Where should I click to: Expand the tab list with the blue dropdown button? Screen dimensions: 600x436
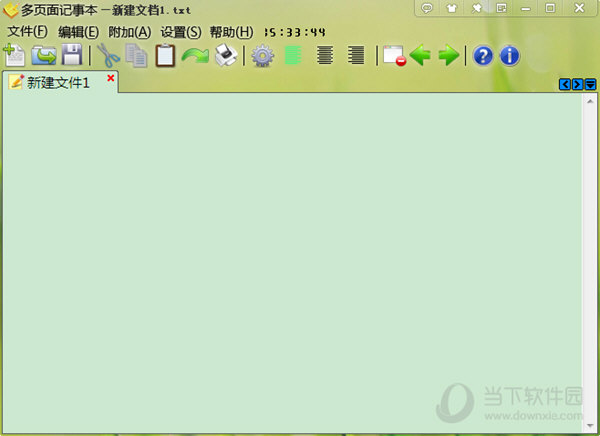[x=590, y=84]
